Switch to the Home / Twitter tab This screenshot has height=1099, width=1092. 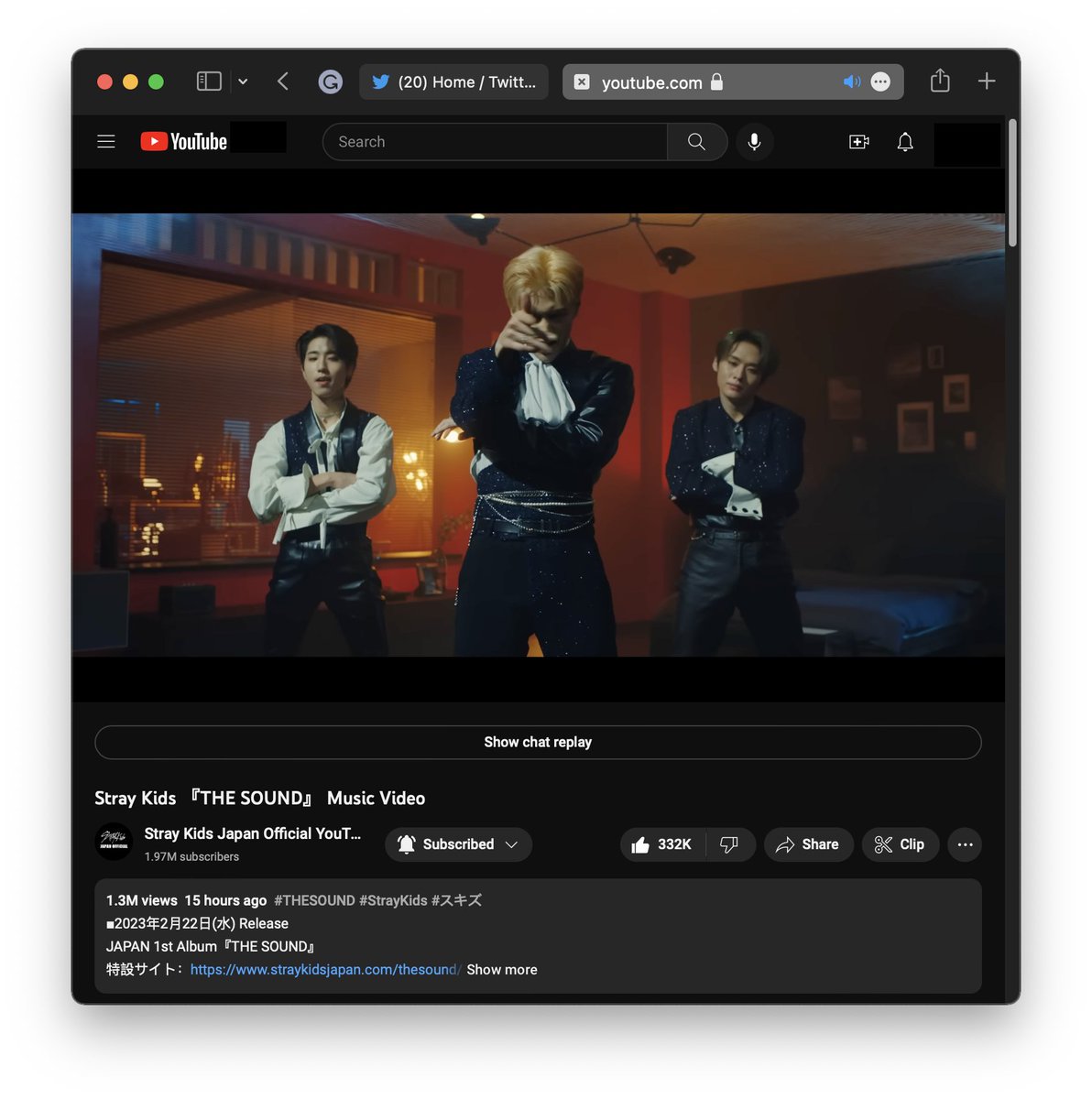coord(454,82)
